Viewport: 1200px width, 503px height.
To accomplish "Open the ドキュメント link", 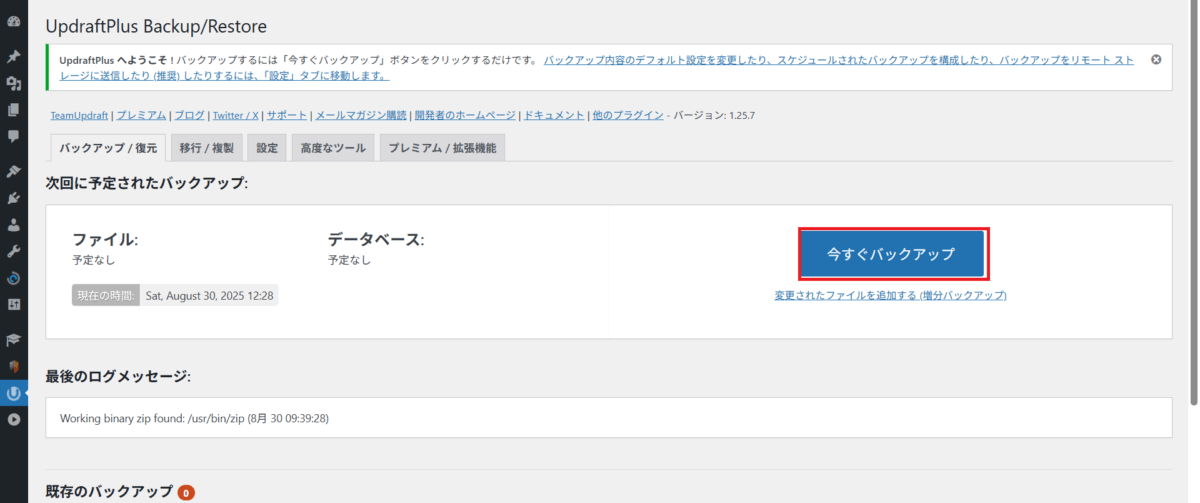I will (554, 115).
